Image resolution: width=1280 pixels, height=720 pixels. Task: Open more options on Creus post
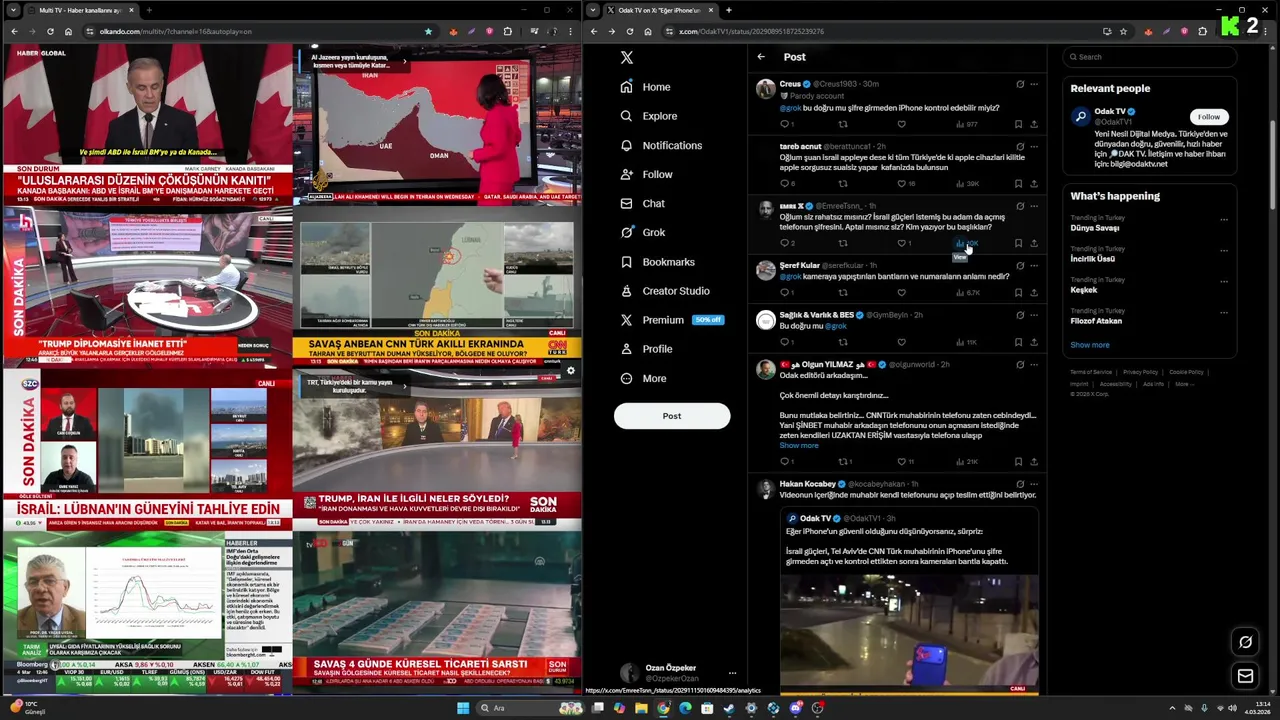click(x=1034, y=84)
